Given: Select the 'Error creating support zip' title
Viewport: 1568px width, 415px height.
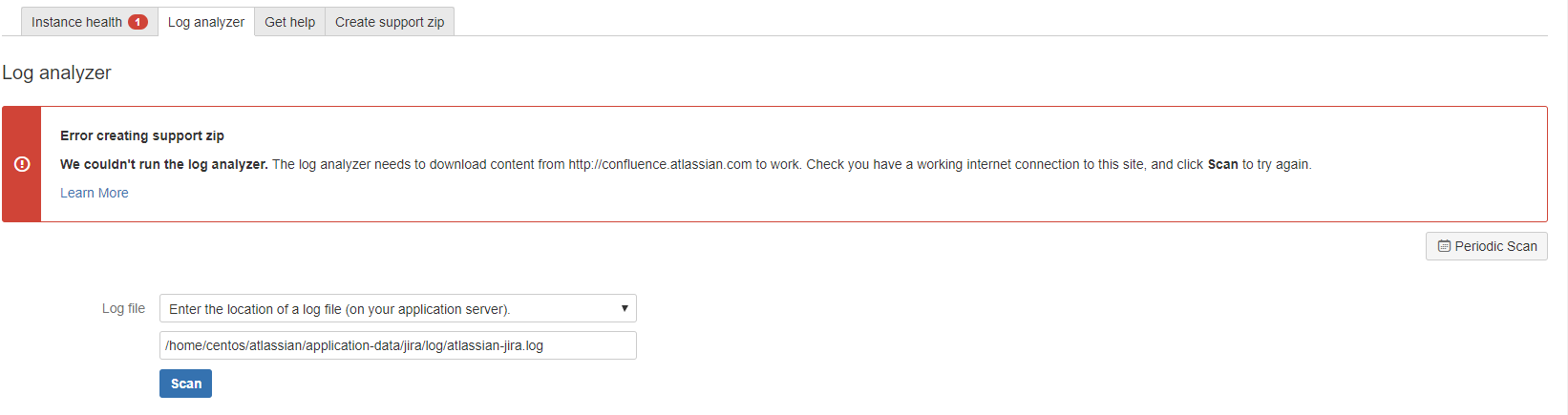Looking at the screenshot, I should coord(142,135).
